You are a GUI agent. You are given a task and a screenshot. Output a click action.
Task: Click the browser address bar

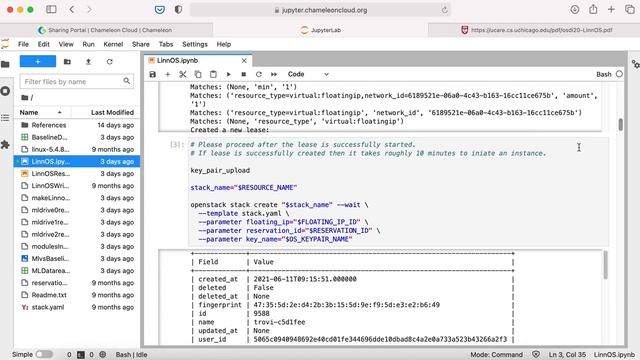[320, 10]
